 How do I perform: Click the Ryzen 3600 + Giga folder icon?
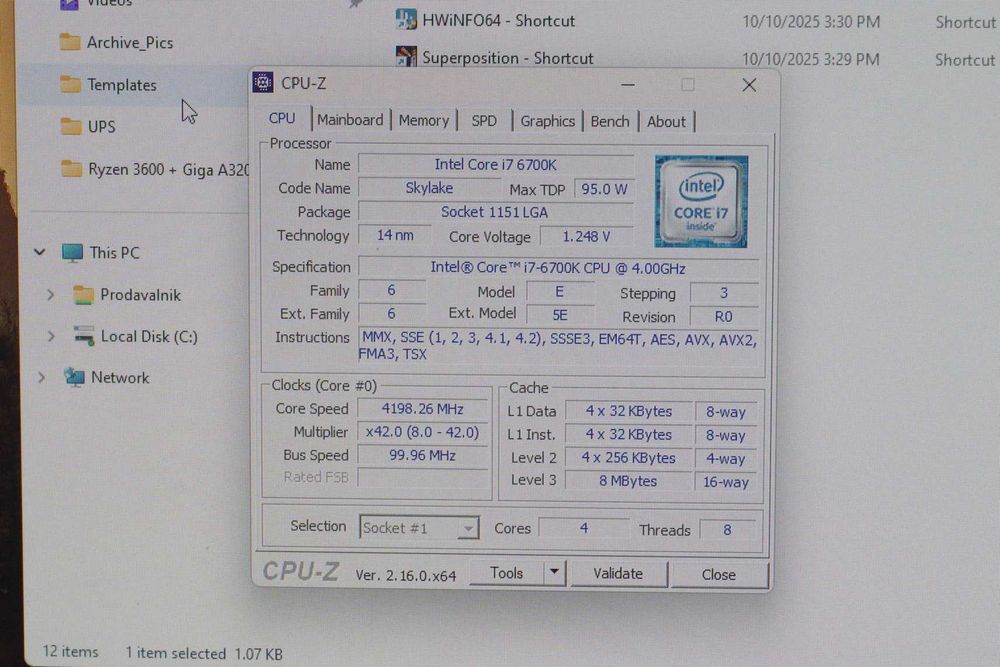pyautogui.click(x=71, y=169)
